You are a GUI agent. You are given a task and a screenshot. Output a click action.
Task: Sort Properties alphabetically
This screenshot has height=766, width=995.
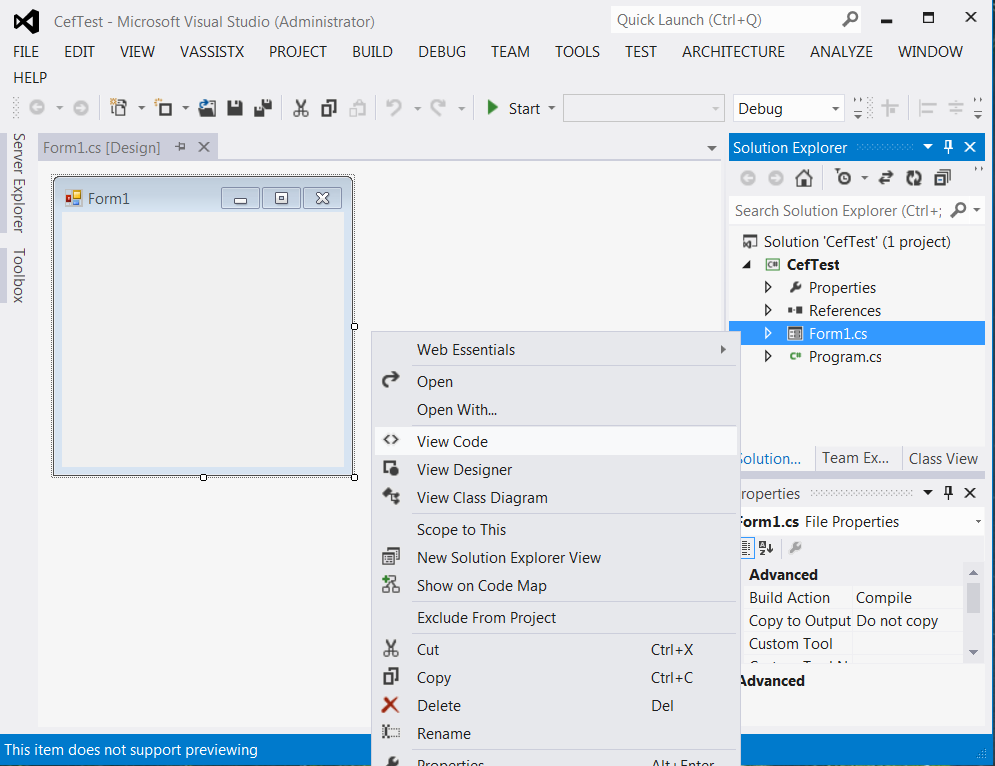766,547
